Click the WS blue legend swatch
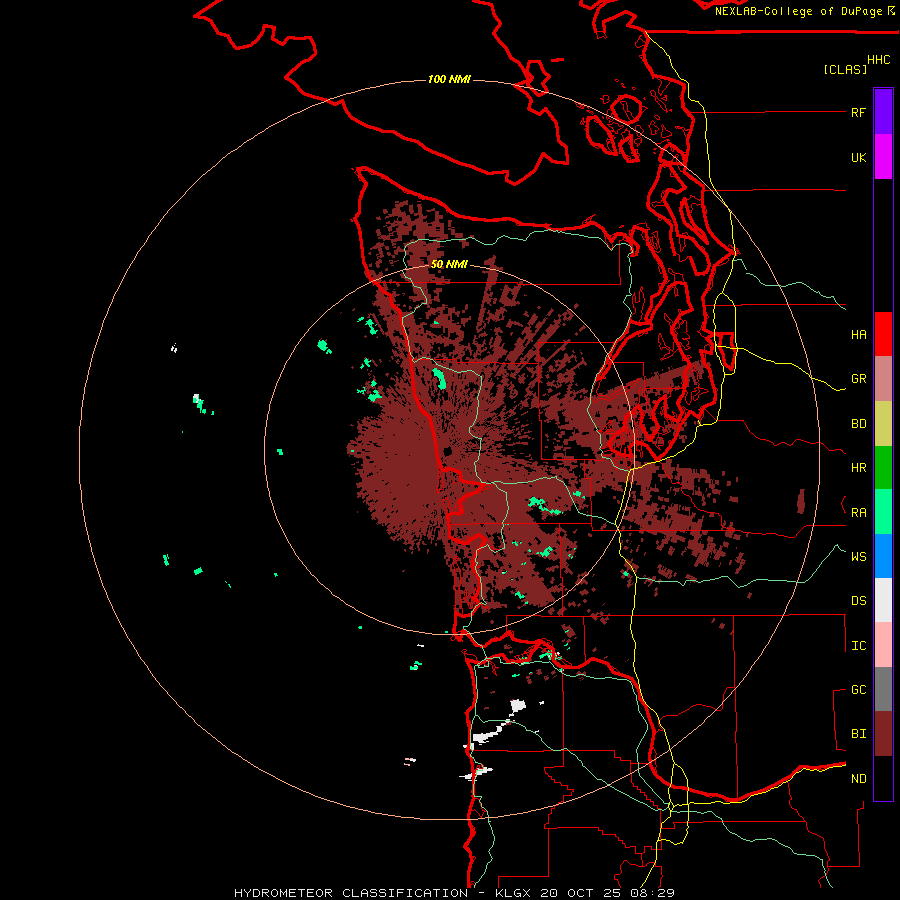This screenshot has height=900, width=900. coord(883,556)
